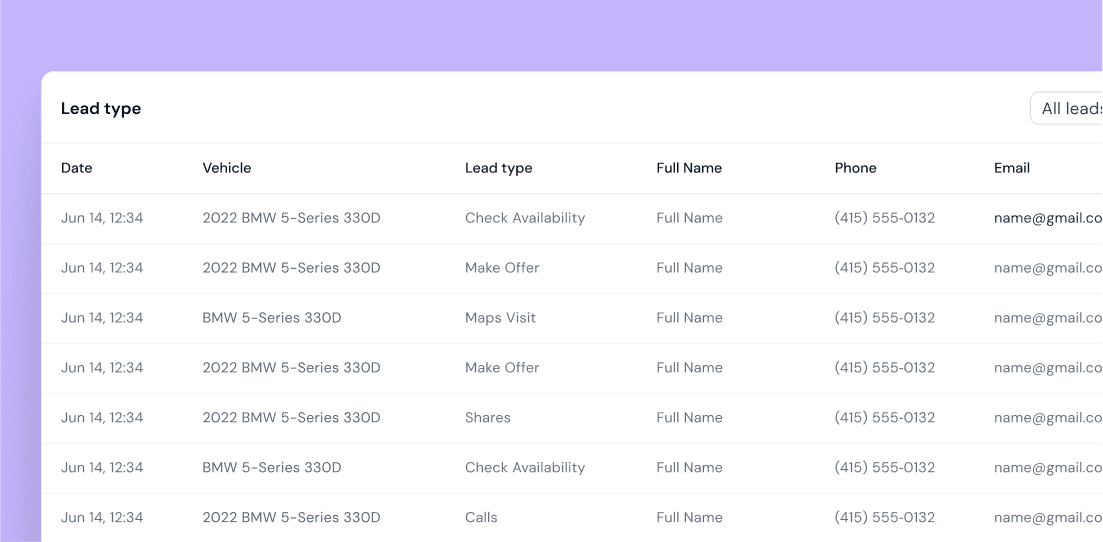Click the phone number in the Calls row
This screenshot has height=542, width=1103.
click(884, 518)
